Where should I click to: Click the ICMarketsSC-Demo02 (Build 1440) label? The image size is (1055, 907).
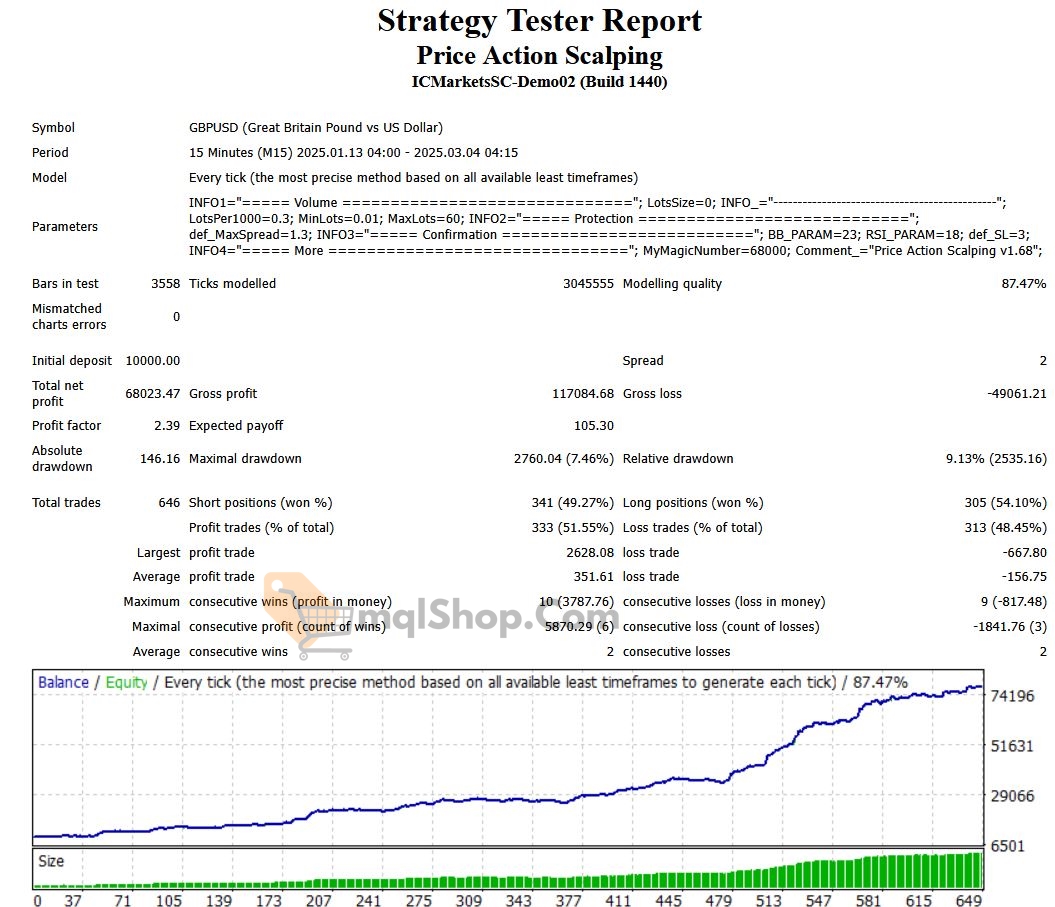click(x=539, y=82)
